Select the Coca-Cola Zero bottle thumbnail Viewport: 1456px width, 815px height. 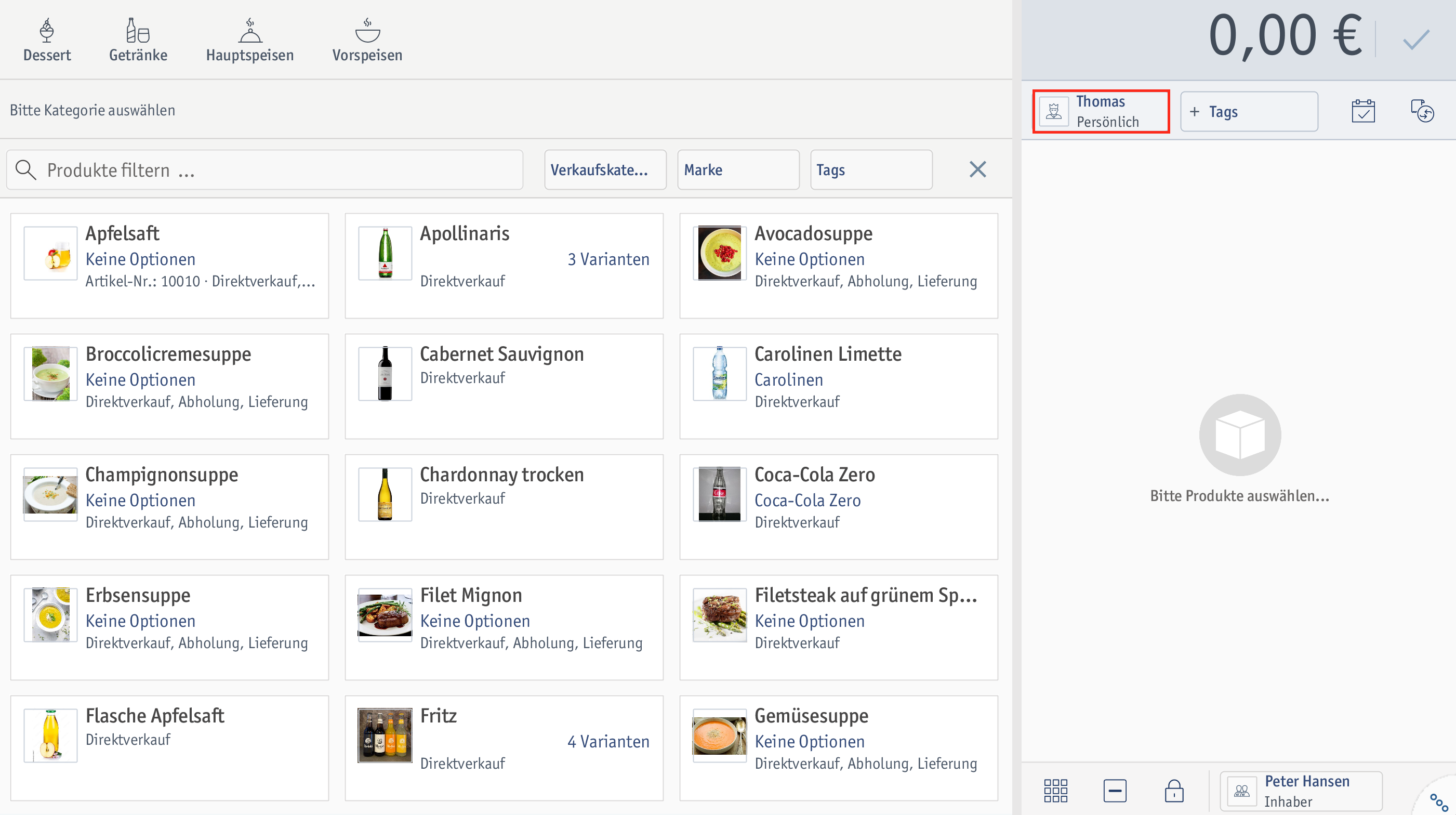[720, 494]
